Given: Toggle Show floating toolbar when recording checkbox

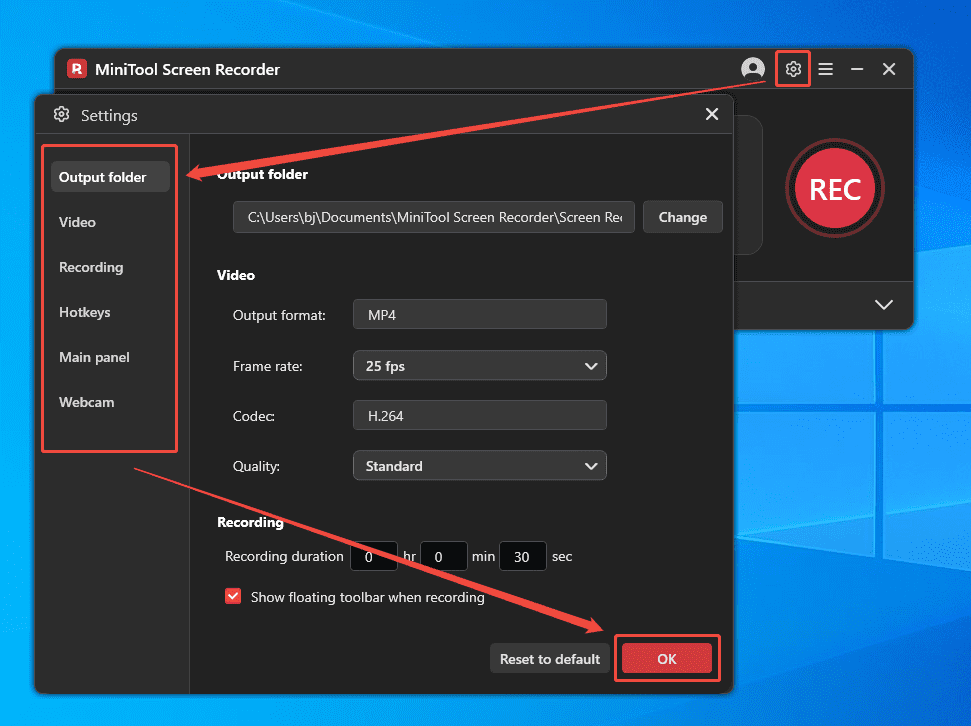Looking at the screenshot, I should [233, 596].
